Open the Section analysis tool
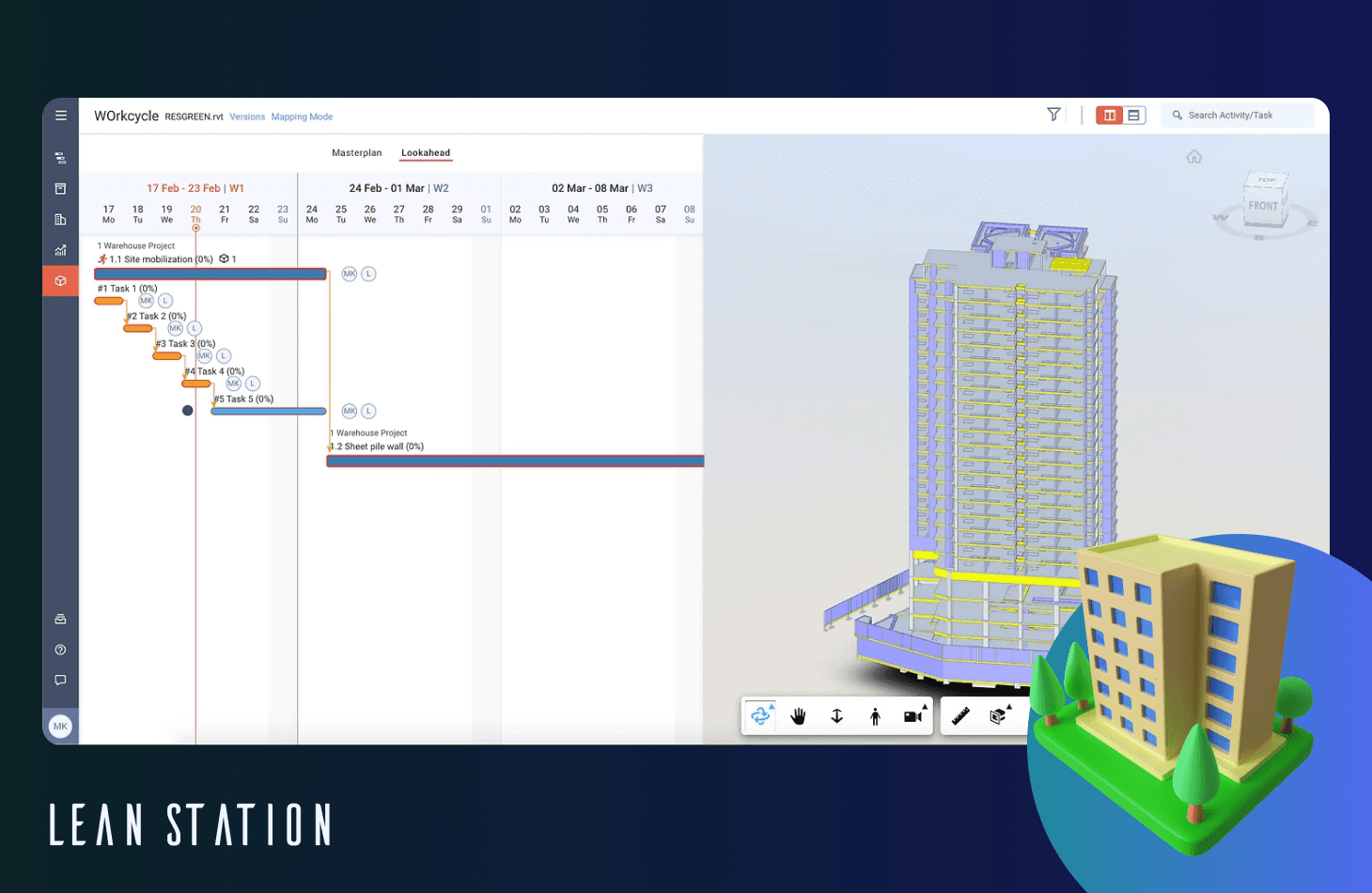Image resolution: width=1372 pixels, height=893 pixels. click(998, 716)
